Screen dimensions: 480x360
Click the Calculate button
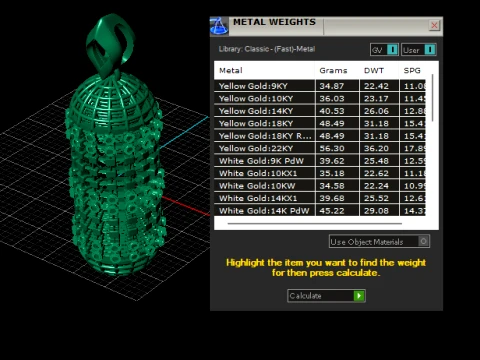point(326,296)
